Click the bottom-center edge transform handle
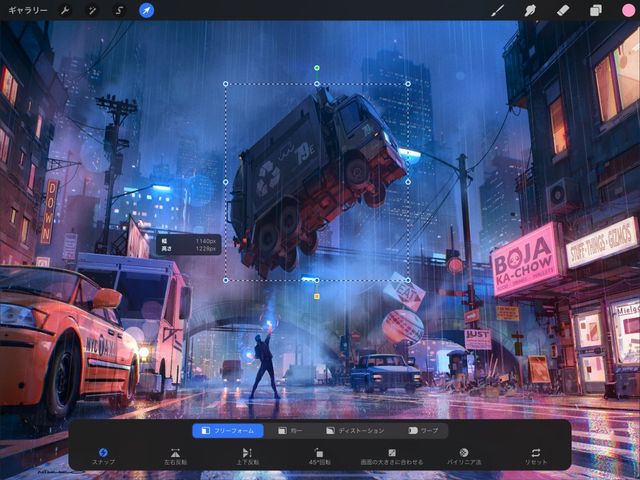The width and height of the screenshot is (640, 480). point(317,280)
